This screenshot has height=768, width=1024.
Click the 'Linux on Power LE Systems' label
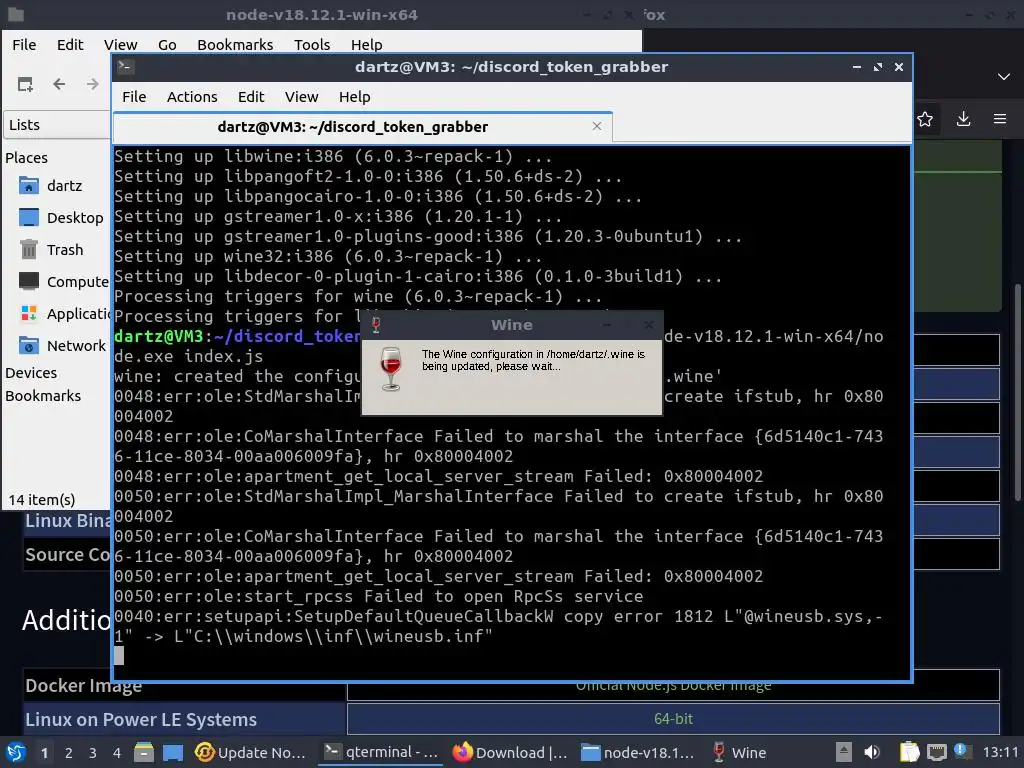141,720
